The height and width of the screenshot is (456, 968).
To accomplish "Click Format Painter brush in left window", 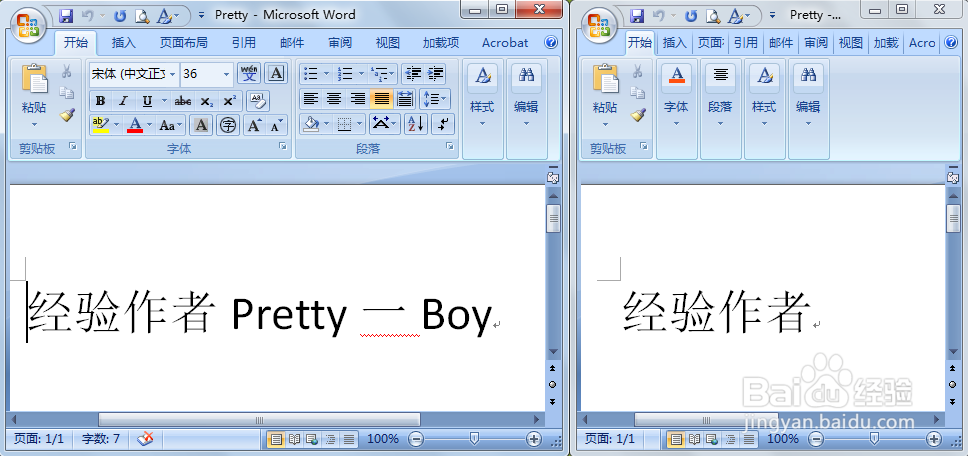I will [x=66, y=115].
